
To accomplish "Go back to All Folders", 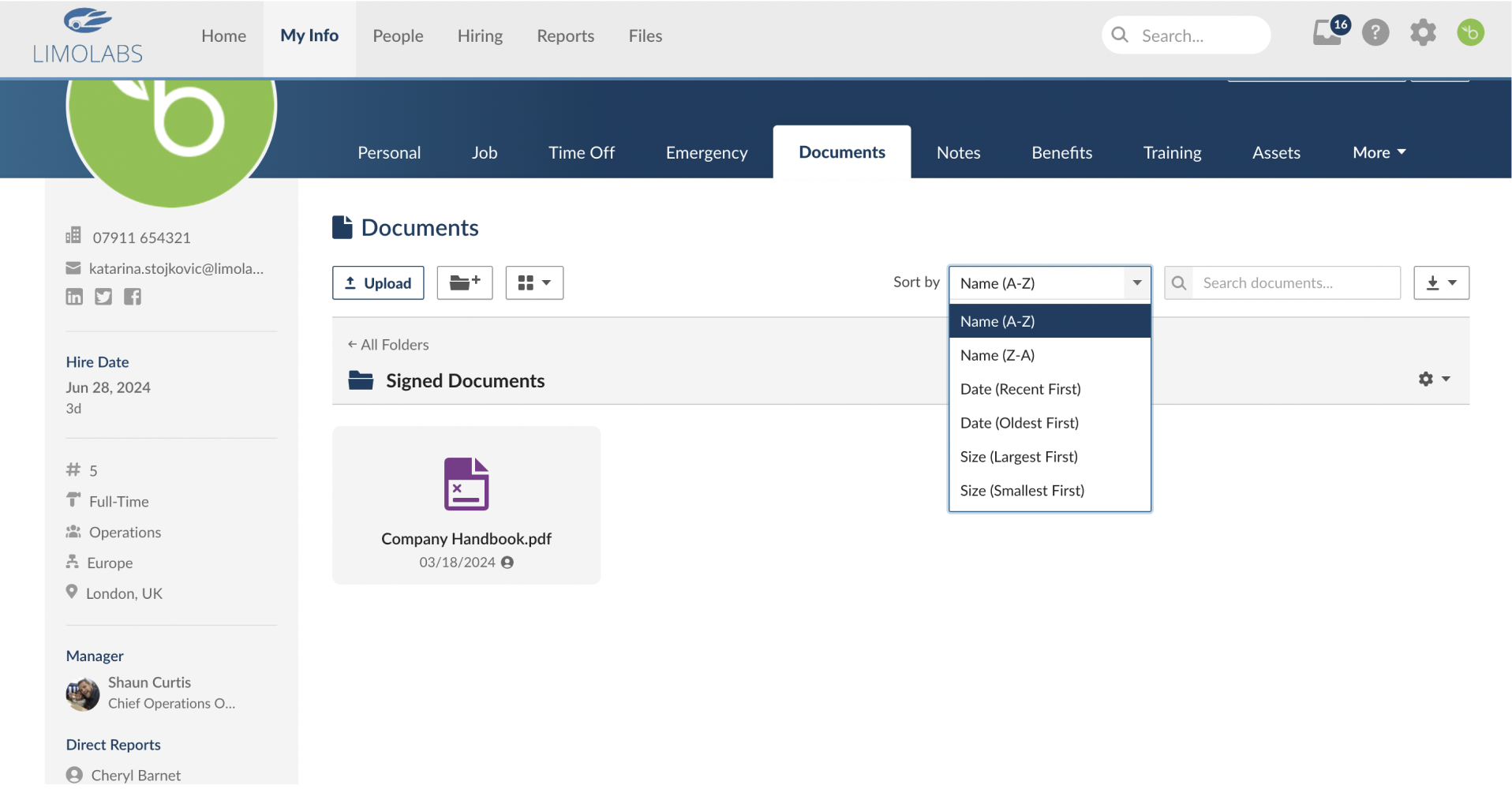I will (388, 345).
